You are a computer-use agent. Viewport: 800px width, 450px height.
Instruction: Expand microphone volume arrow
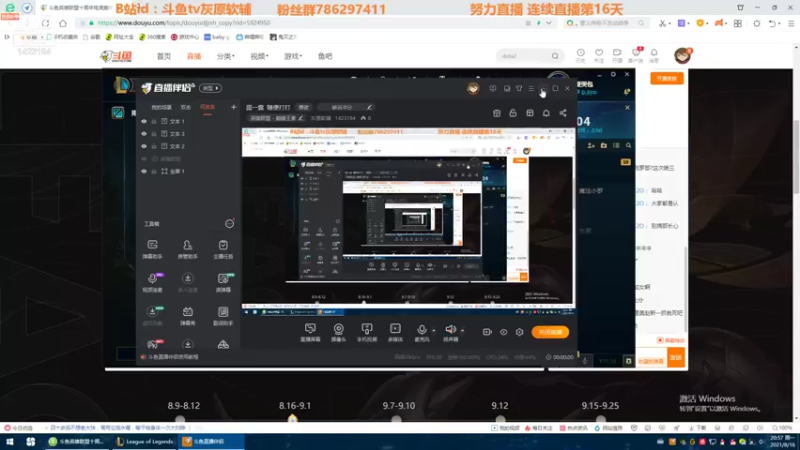(433, 331)
